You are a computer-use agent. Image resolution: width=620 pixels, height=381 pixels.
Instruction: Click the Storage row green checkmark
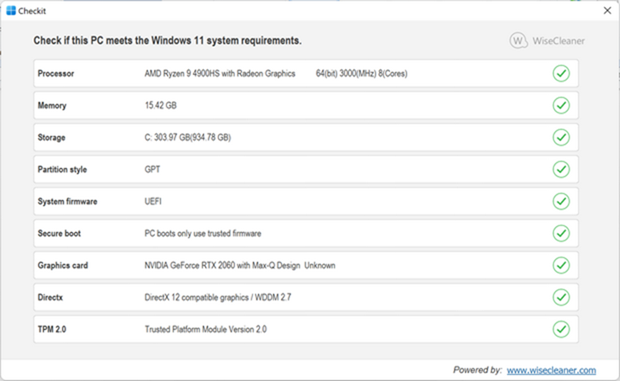click(x=561, y=138)
